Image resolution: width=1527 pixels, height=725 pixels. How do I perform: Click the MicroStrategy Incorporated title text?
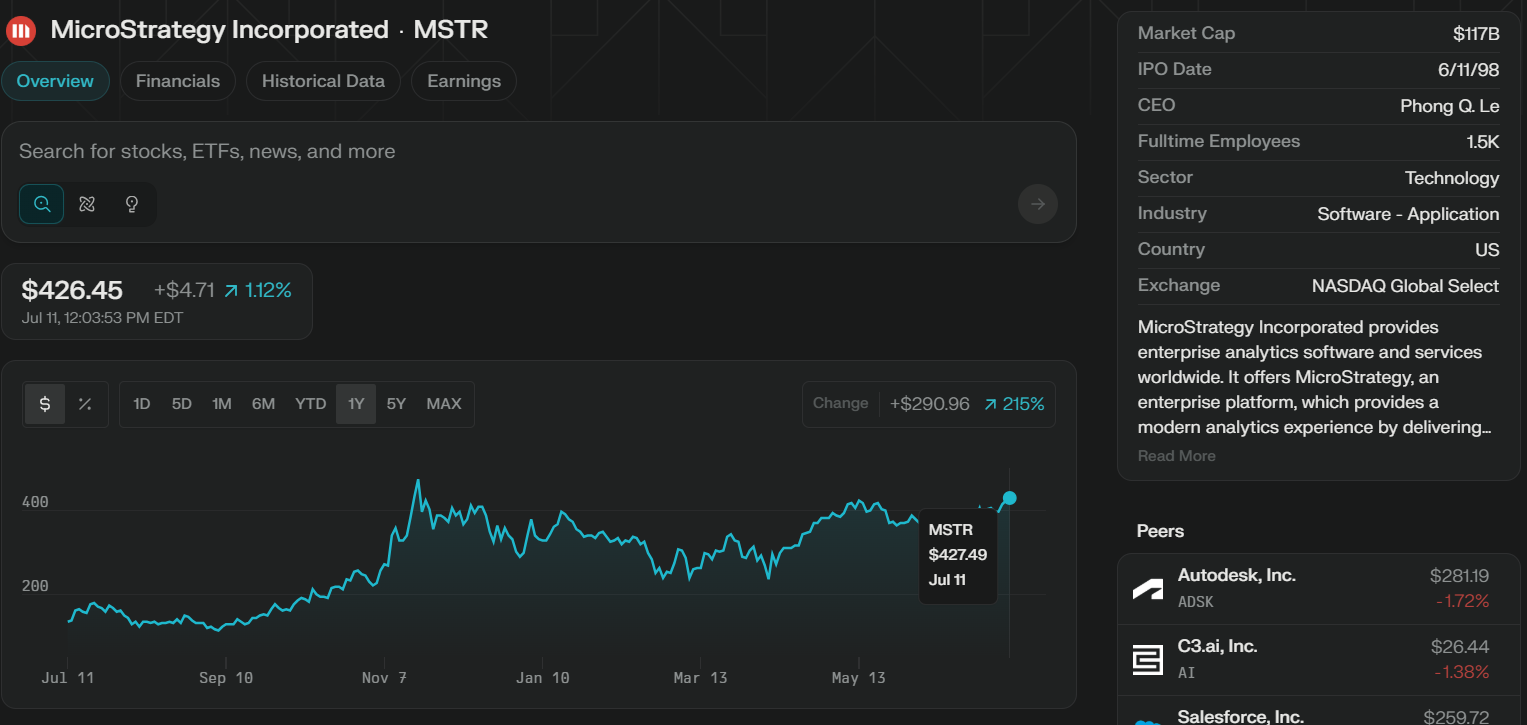pos(219,30)
